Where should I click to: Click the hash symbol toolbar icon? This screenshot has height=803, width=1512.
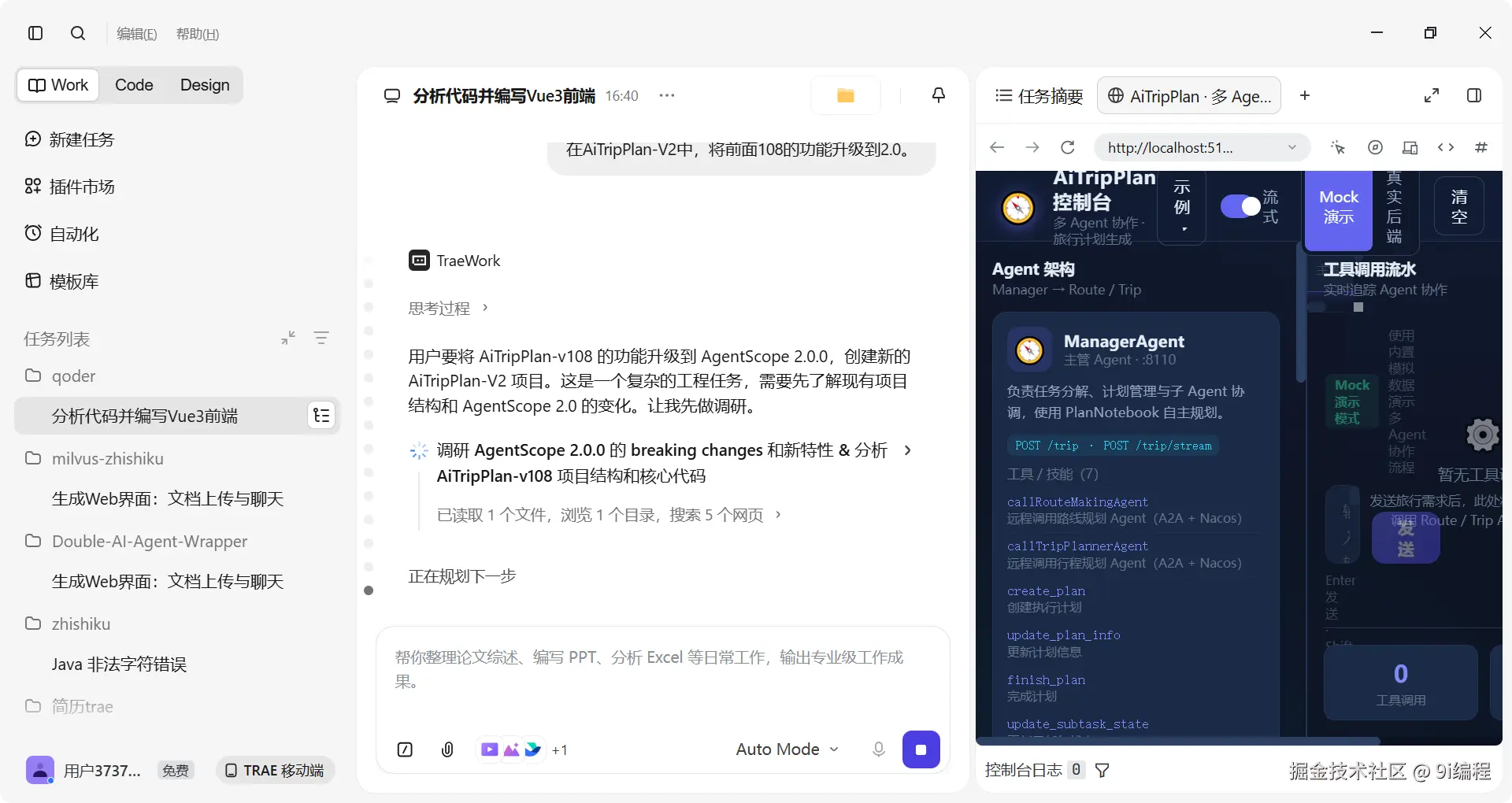1481,147
